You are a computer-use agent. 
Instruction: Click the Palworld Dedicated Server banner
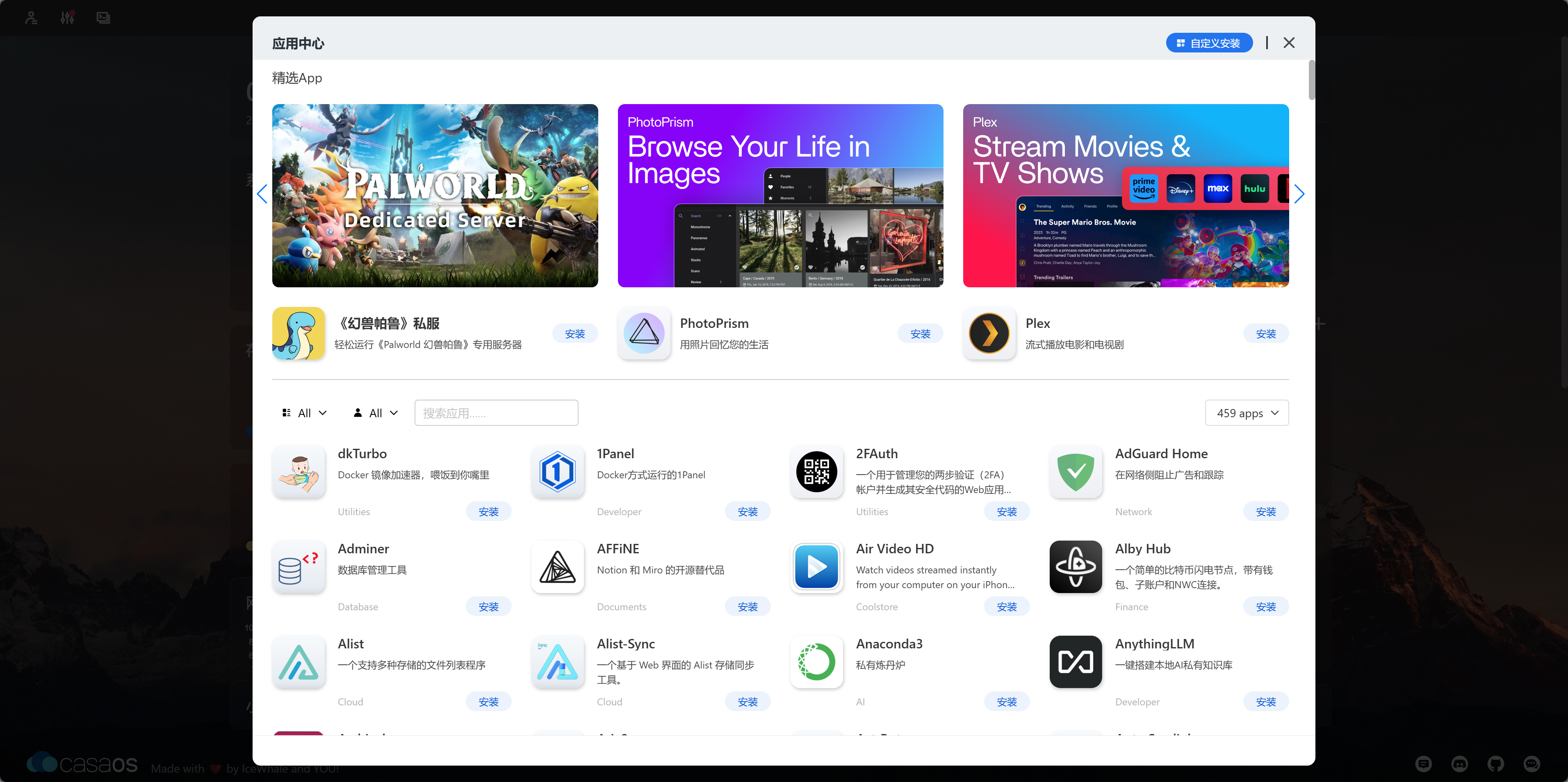pos(435,195)
